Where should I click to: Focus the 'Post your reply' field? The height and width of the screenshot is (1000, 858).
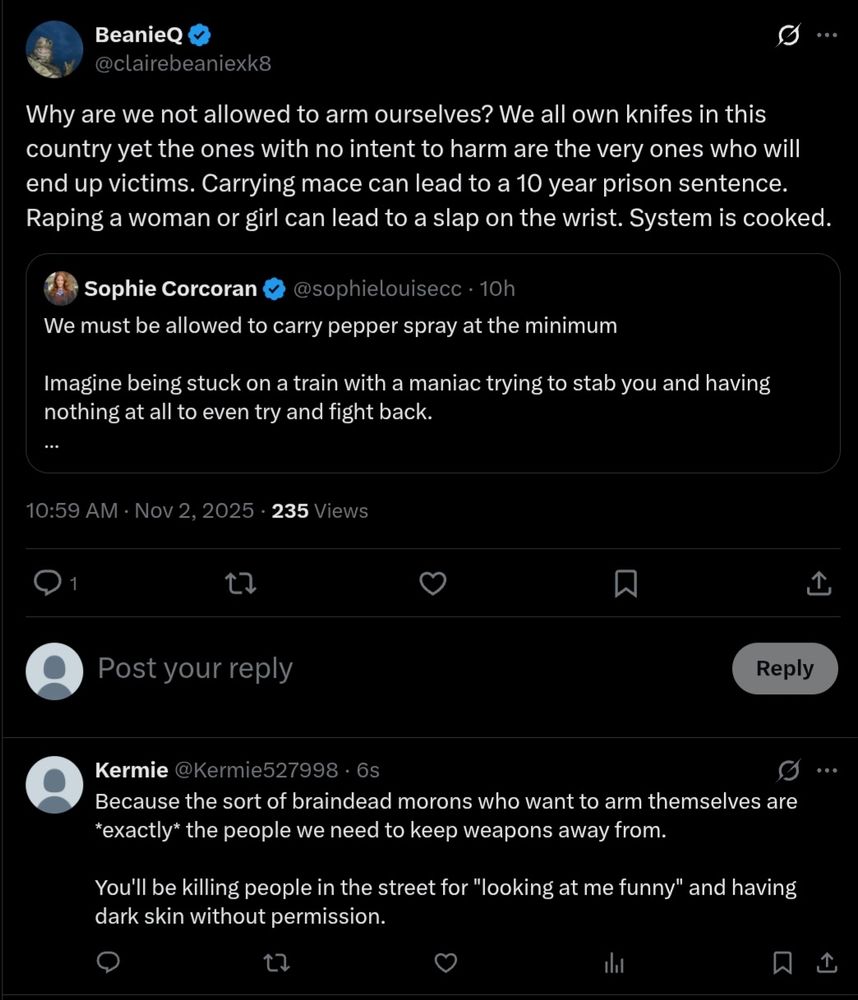tap(400, 668)
